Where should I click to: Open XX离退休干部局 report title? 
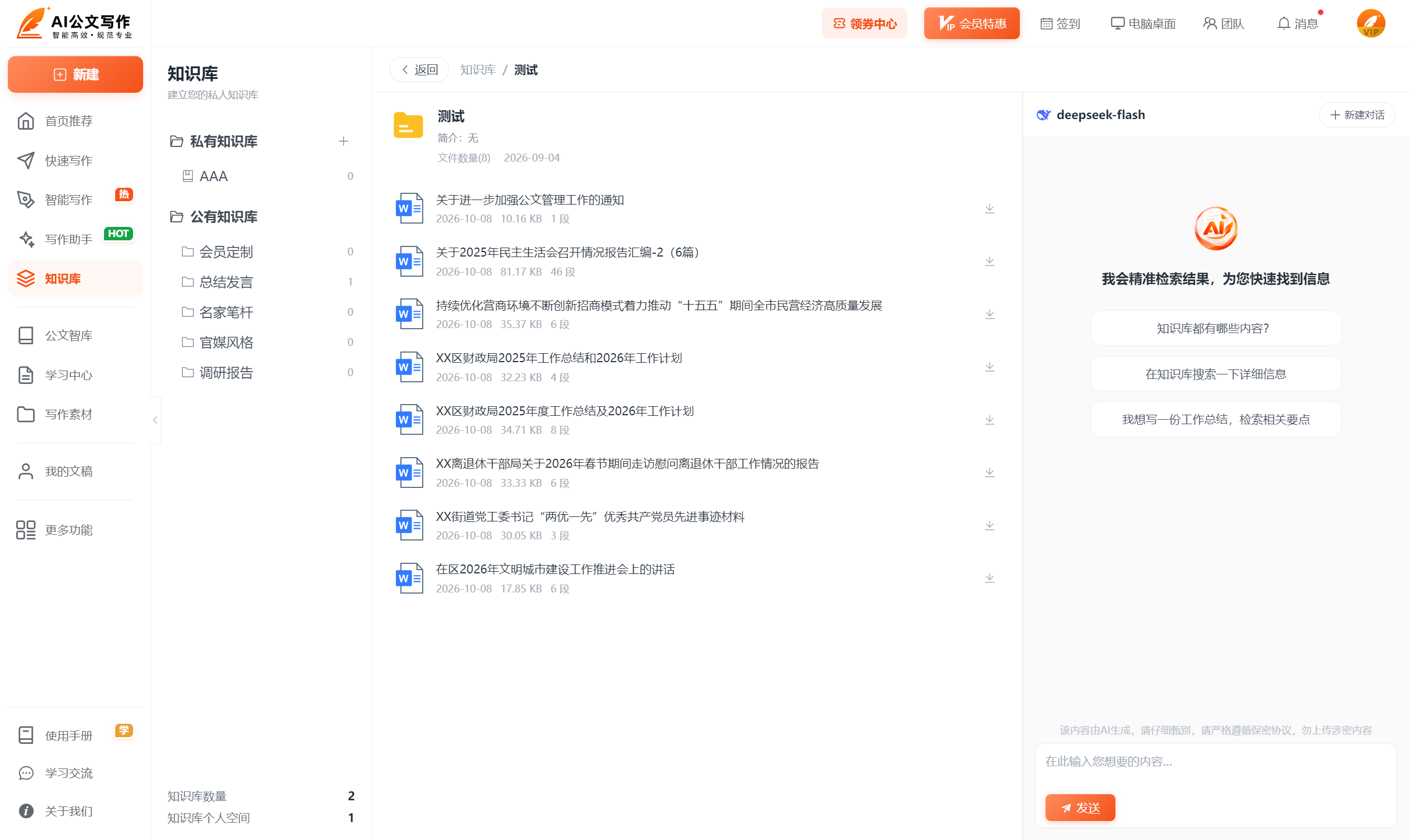click(x=627, y=463)
